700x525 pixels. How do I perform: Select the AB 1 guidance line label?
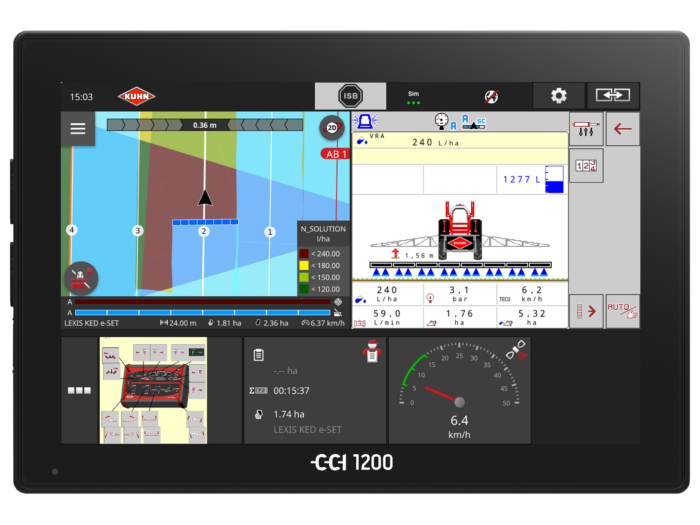point(335,154)
